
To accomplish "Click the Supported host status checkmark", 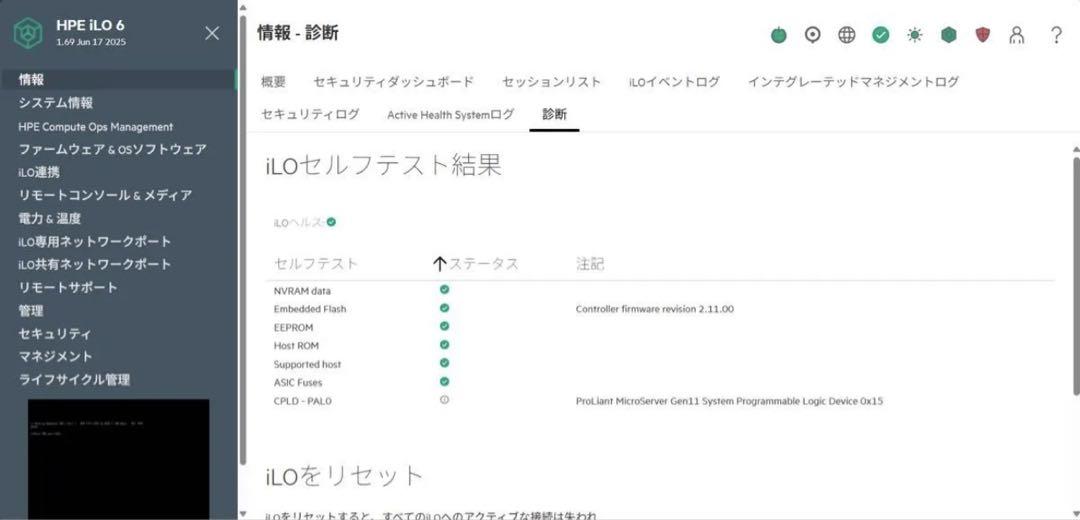I will 444,363.
